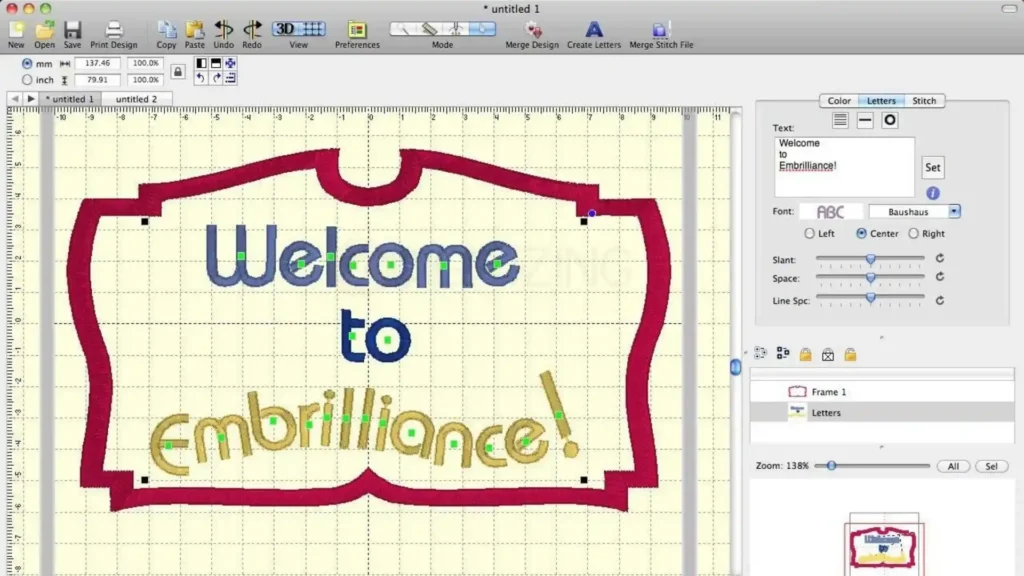Image resolution: width=1024 pixels, height=576 pixels.
Task: Switch to the untitled 1 tab
Action: tap(70, 99)
